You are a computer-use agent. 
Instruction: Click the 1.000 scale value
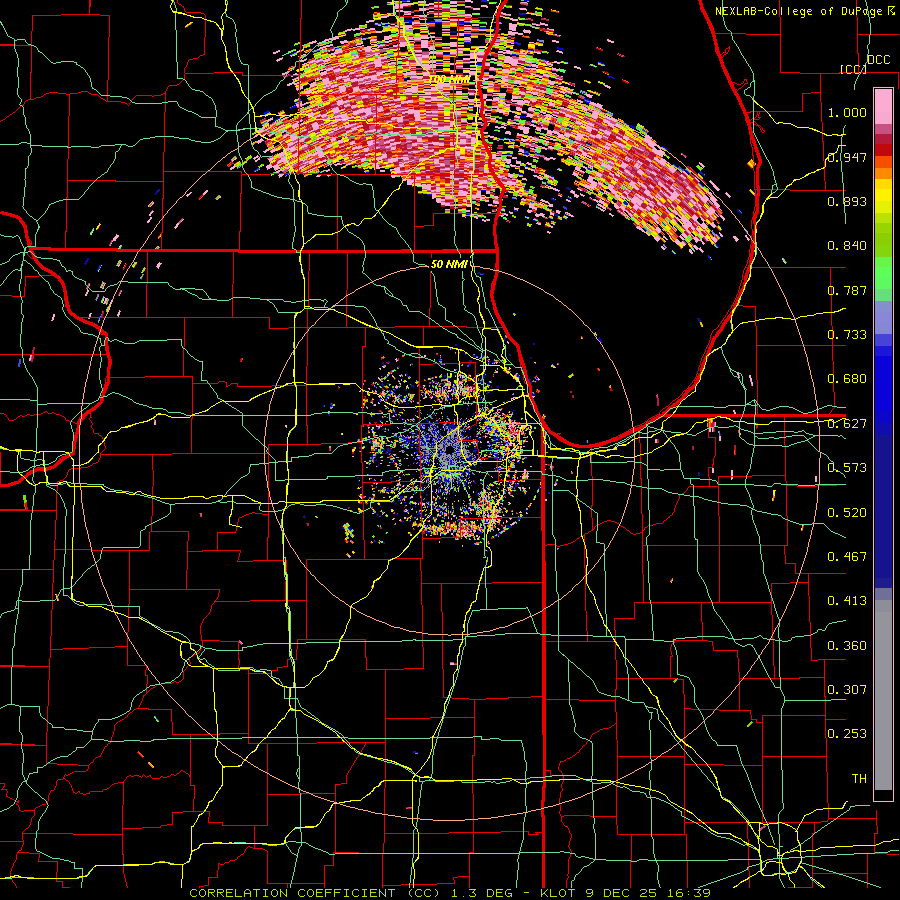click(847, 112)
